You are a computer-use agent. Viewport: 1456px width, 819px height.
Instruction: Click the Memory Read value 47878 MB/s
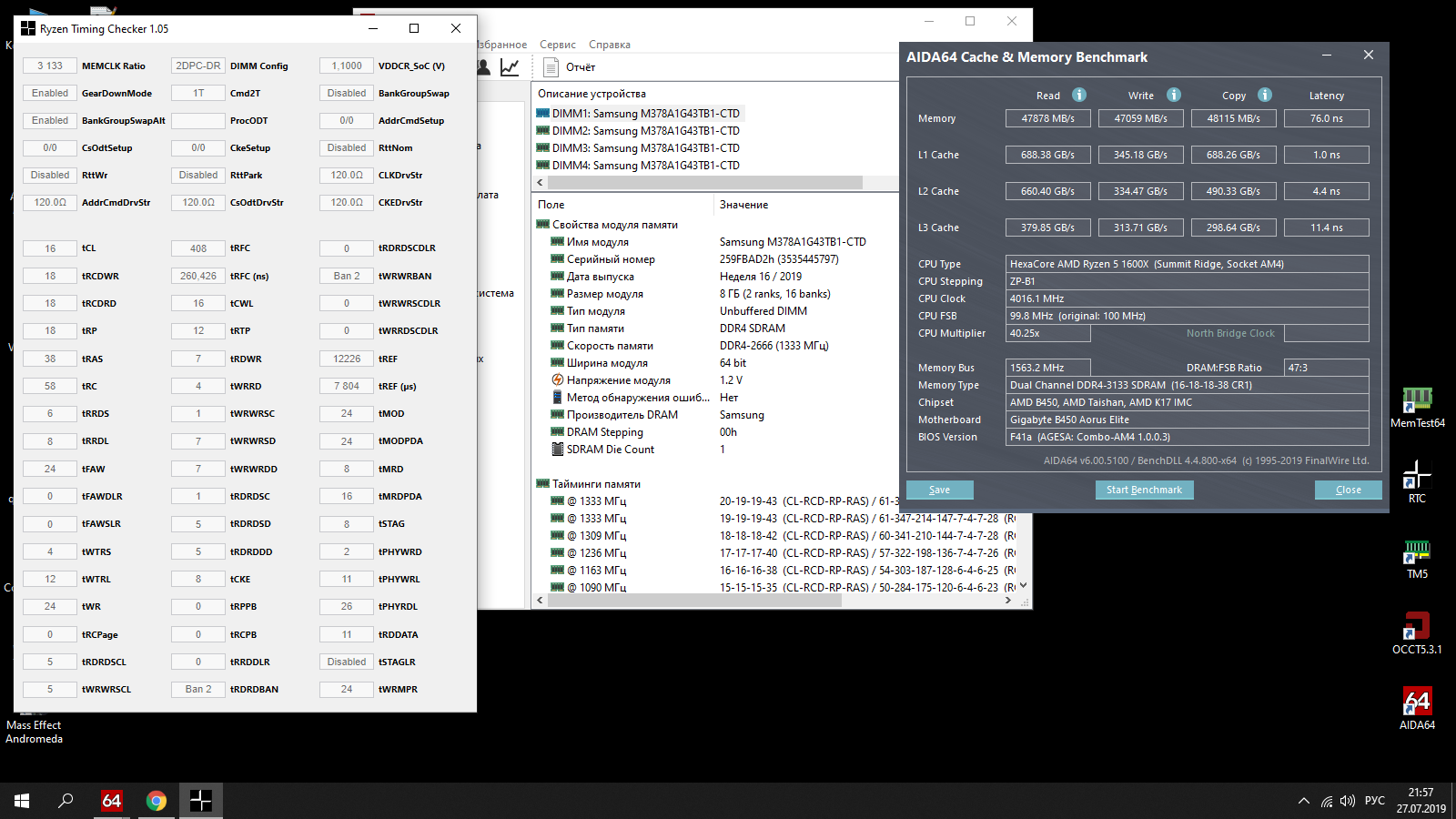[x=1047, y=118]
